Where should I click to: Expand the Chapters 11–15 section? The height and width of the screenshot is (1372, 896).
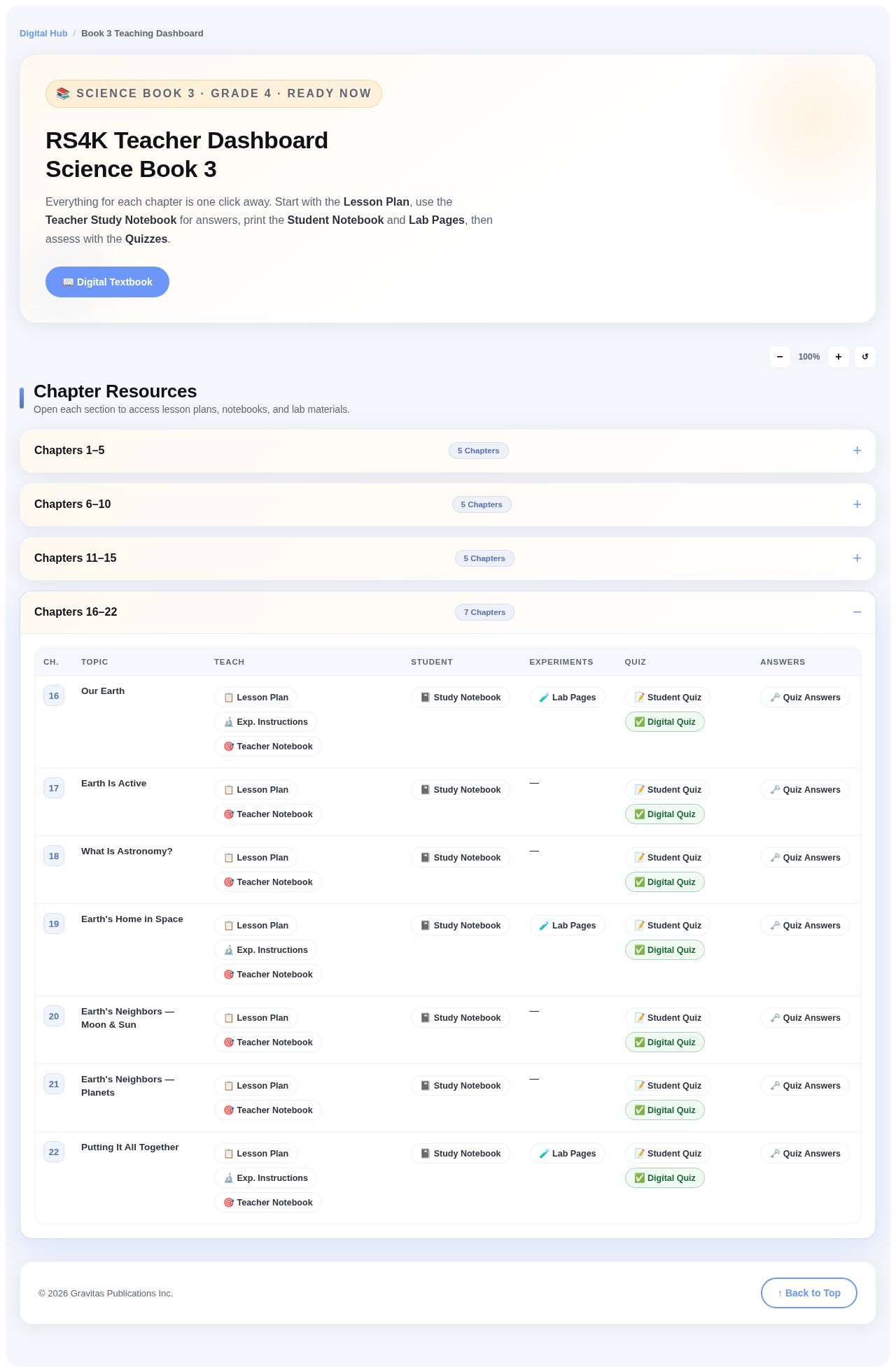coord(448,558)
